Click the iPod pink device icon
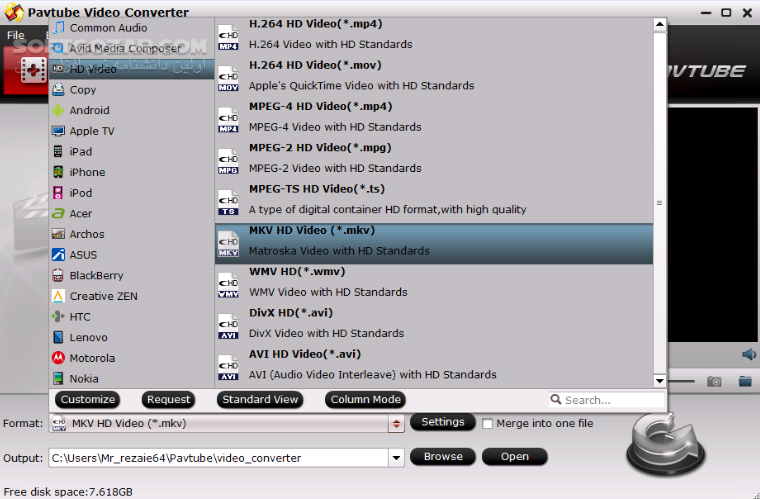The image size is (760, 499). (x=58, y=193)
